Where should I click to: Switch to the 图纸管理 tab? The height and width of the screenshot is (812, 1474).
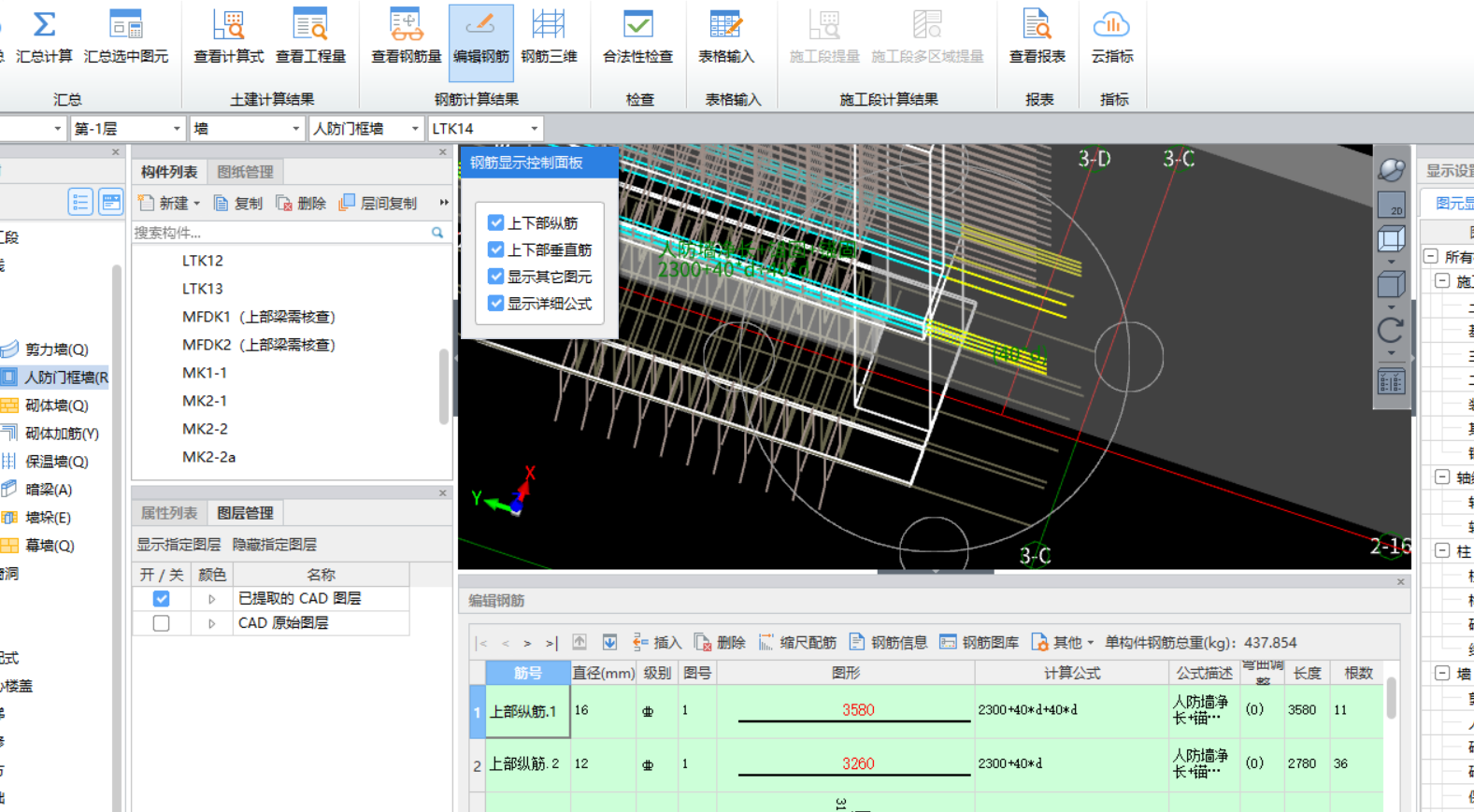(x=245, y=172)
